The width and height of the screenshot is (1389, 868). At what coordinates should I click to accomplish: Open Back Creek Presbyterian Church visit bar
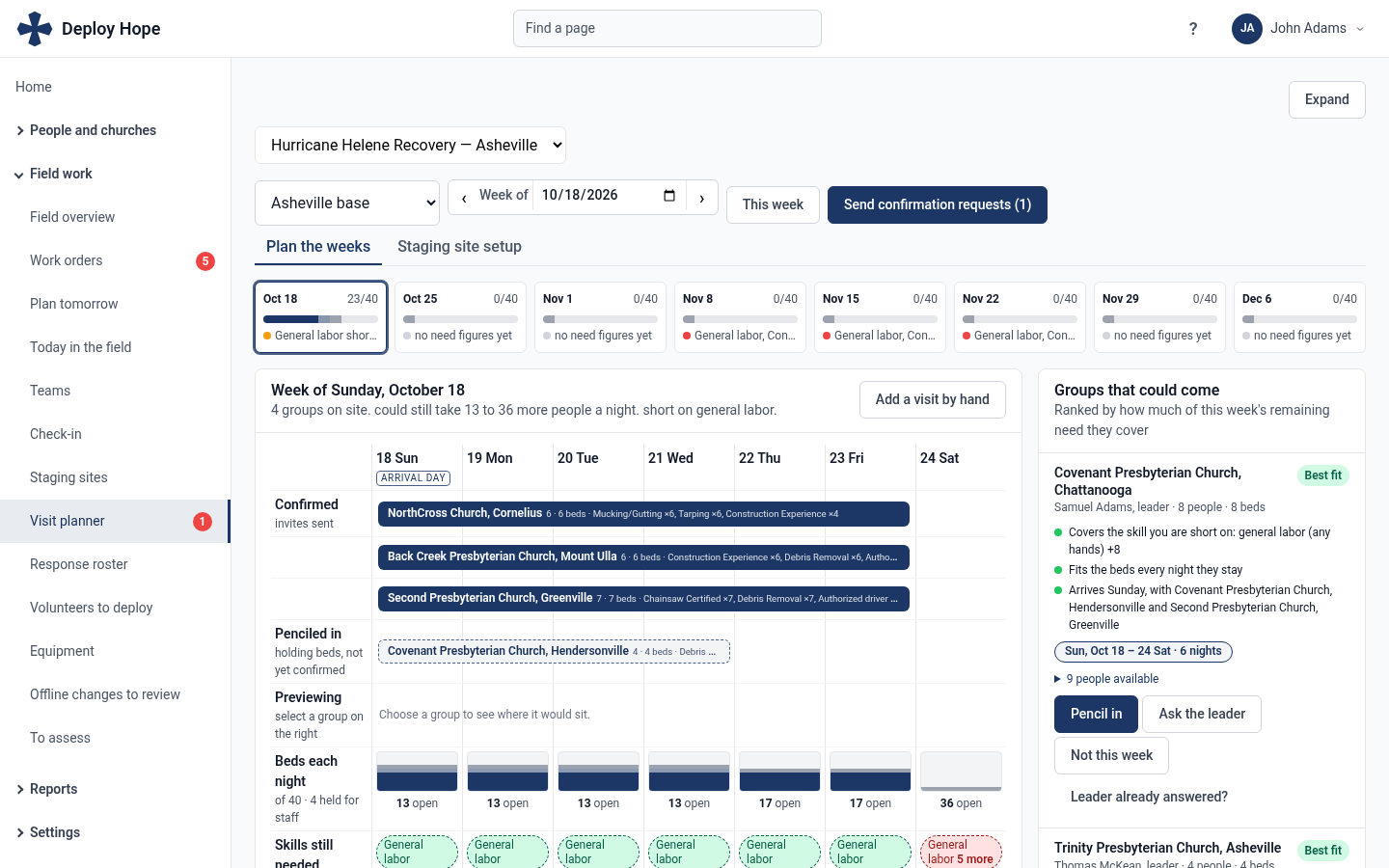point(643,556)
